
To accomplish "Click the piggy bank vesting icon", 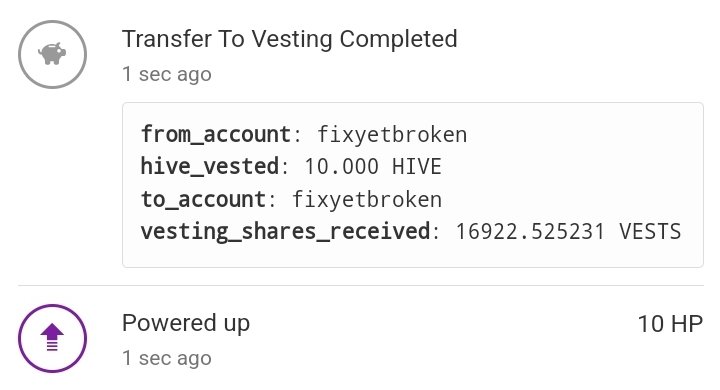I will [x=52, y=54].
